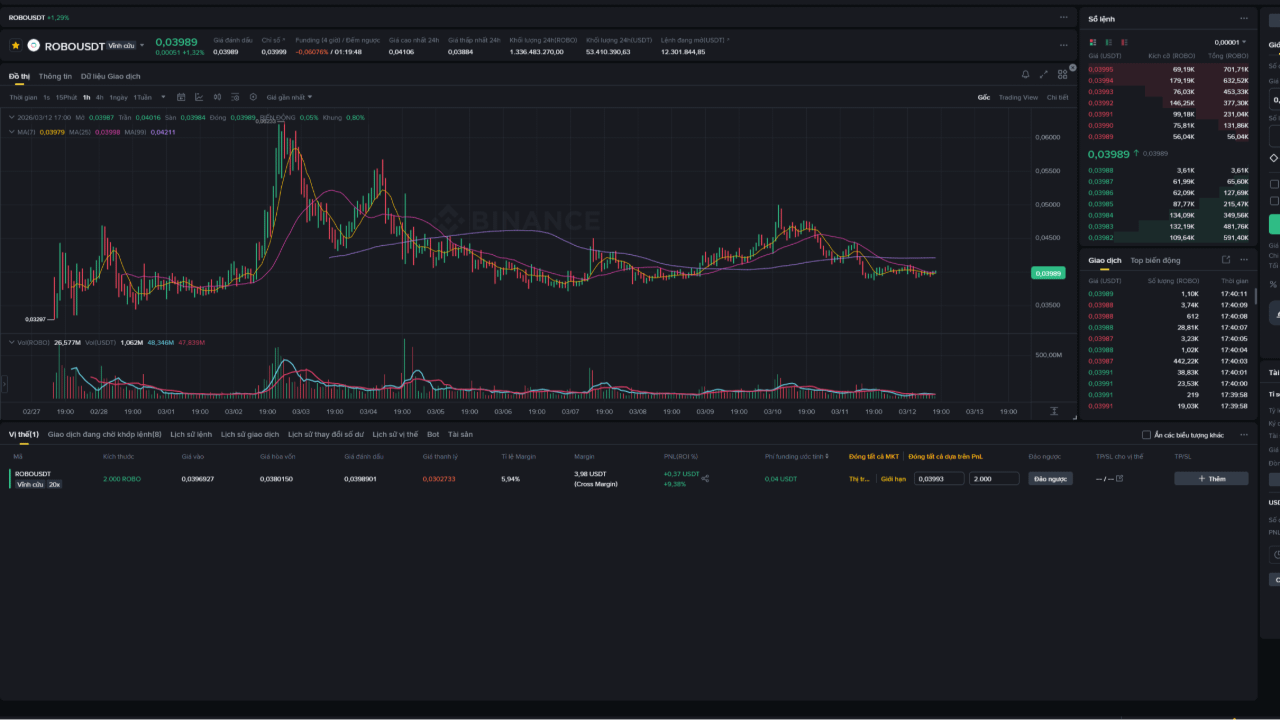Select the 1Tuần interval
Image resolution: width=1280 pixels, height=720 pixels.
[x=142, y=97]
